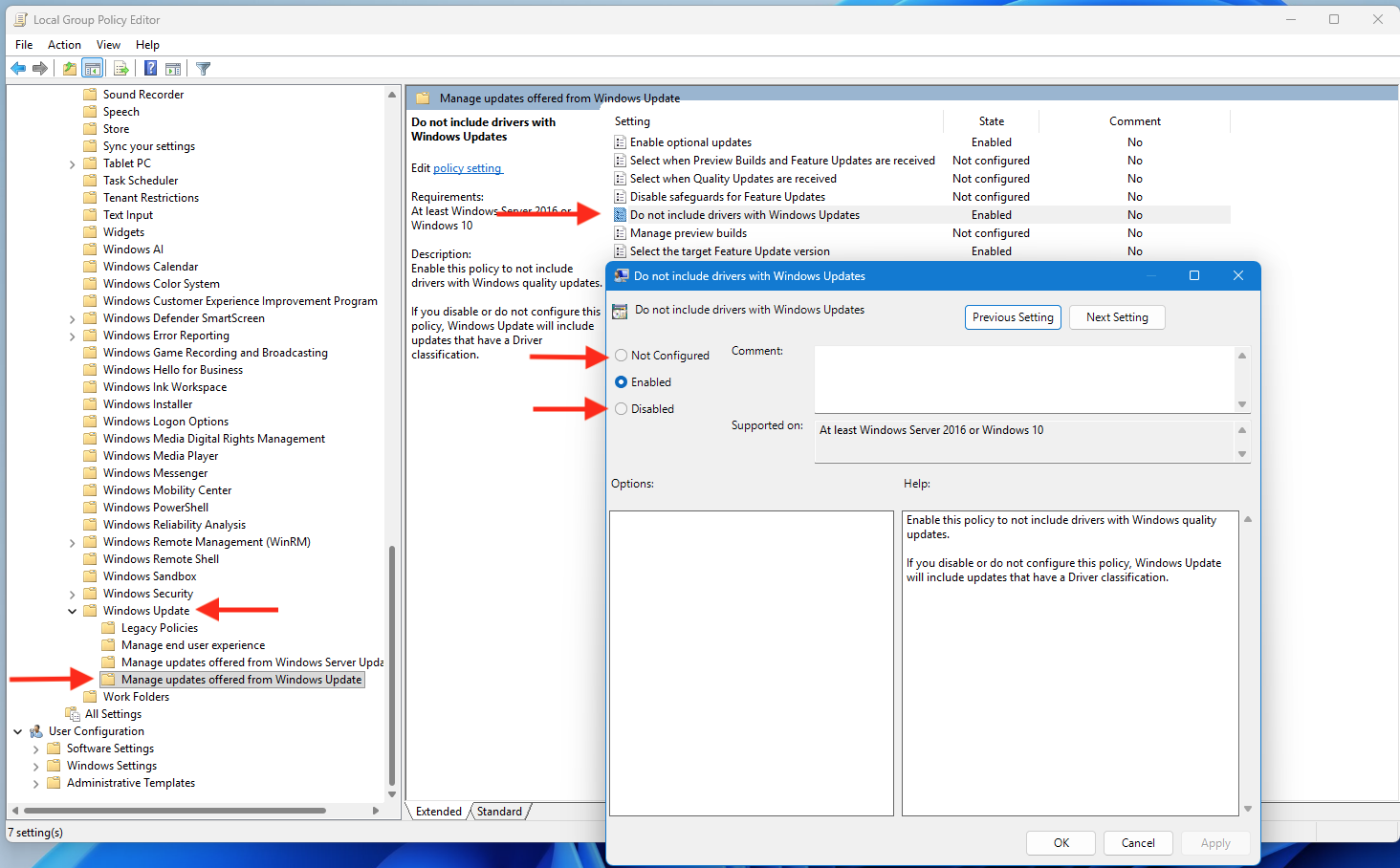
Task: Click the Work Folders folder icon
Action: pyautogui.click(x=90, y=697)
